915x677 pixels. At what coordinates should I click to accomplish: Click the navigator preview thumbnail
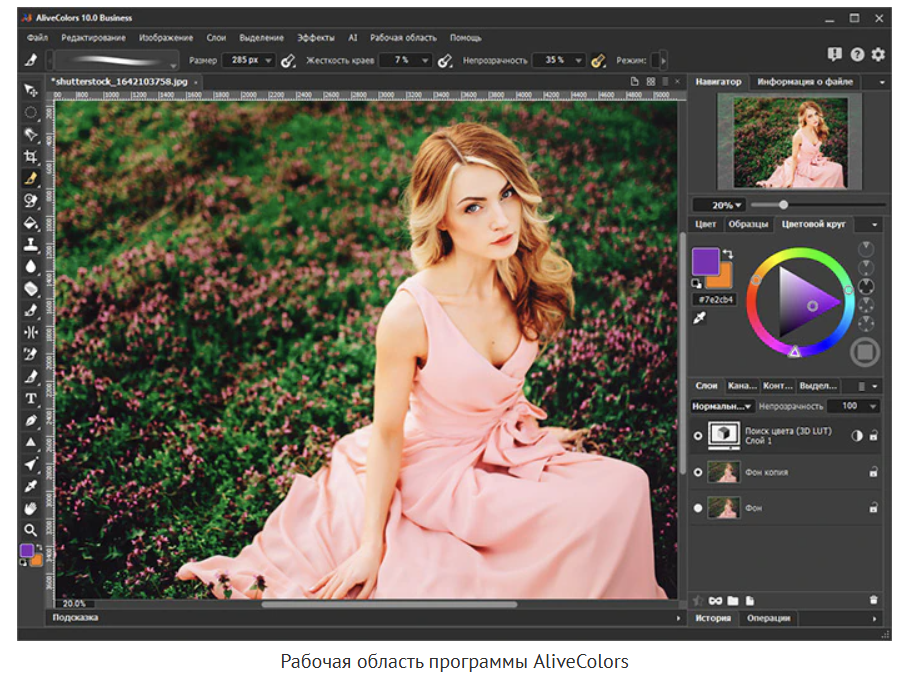790,142
